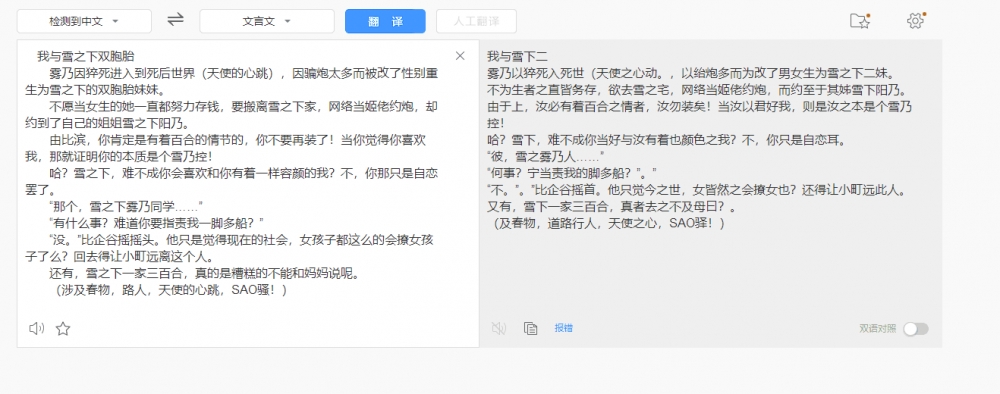Click the 报错 report error link
1000x394 pixels.
[564, 328]
